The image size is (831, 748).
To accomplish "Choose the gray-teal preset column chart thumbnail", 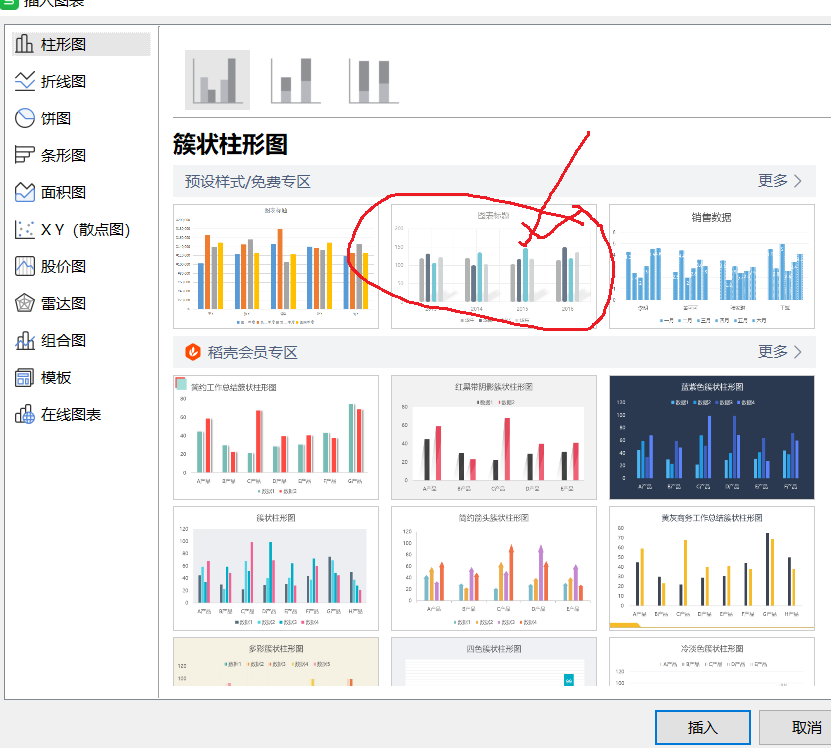I will click(493, 266).
